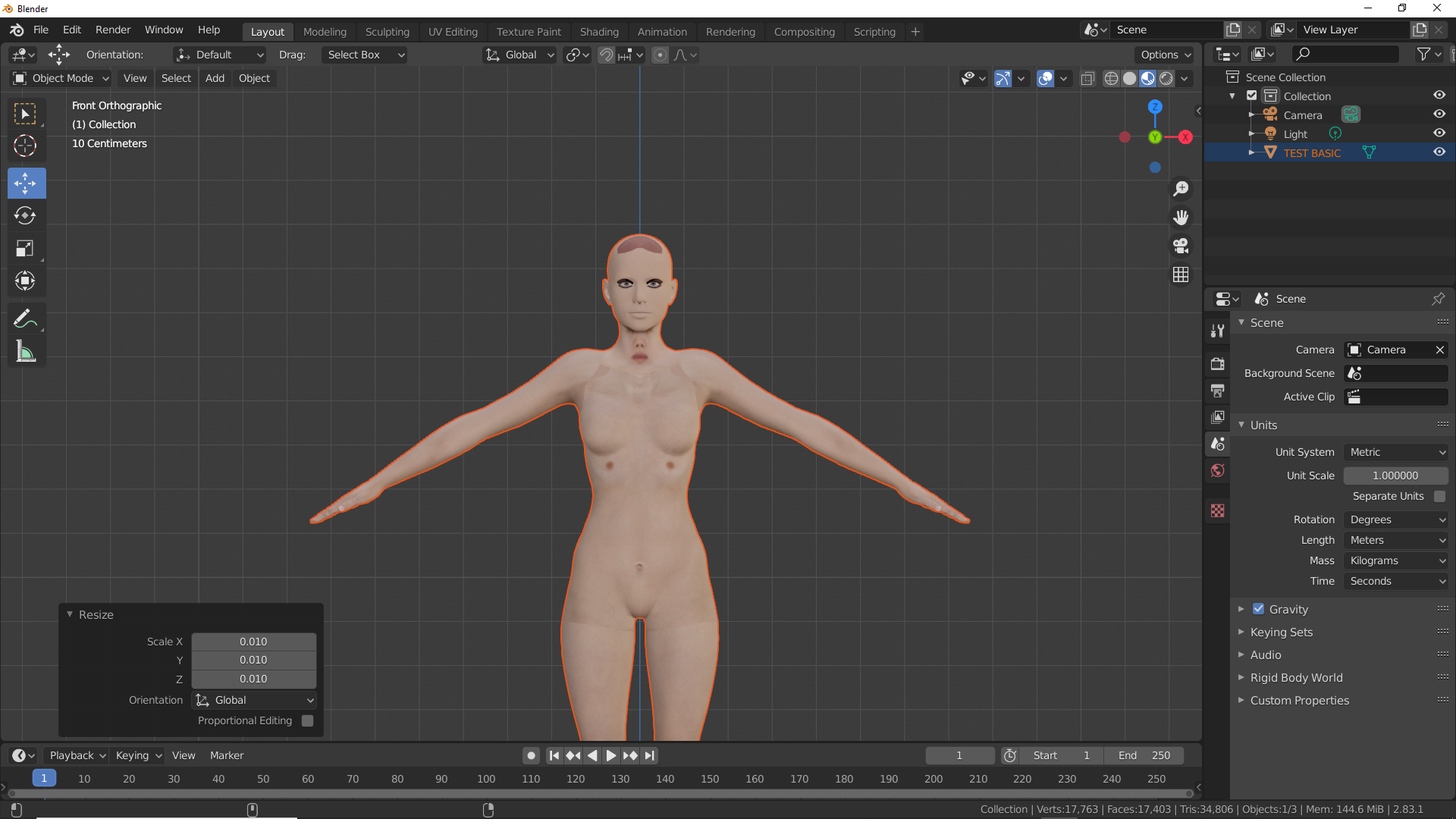Switch orthographic/perspective grid icon
This screenshot has width=1456, height=819.
pyautogui.click(x=1181, y=275)
